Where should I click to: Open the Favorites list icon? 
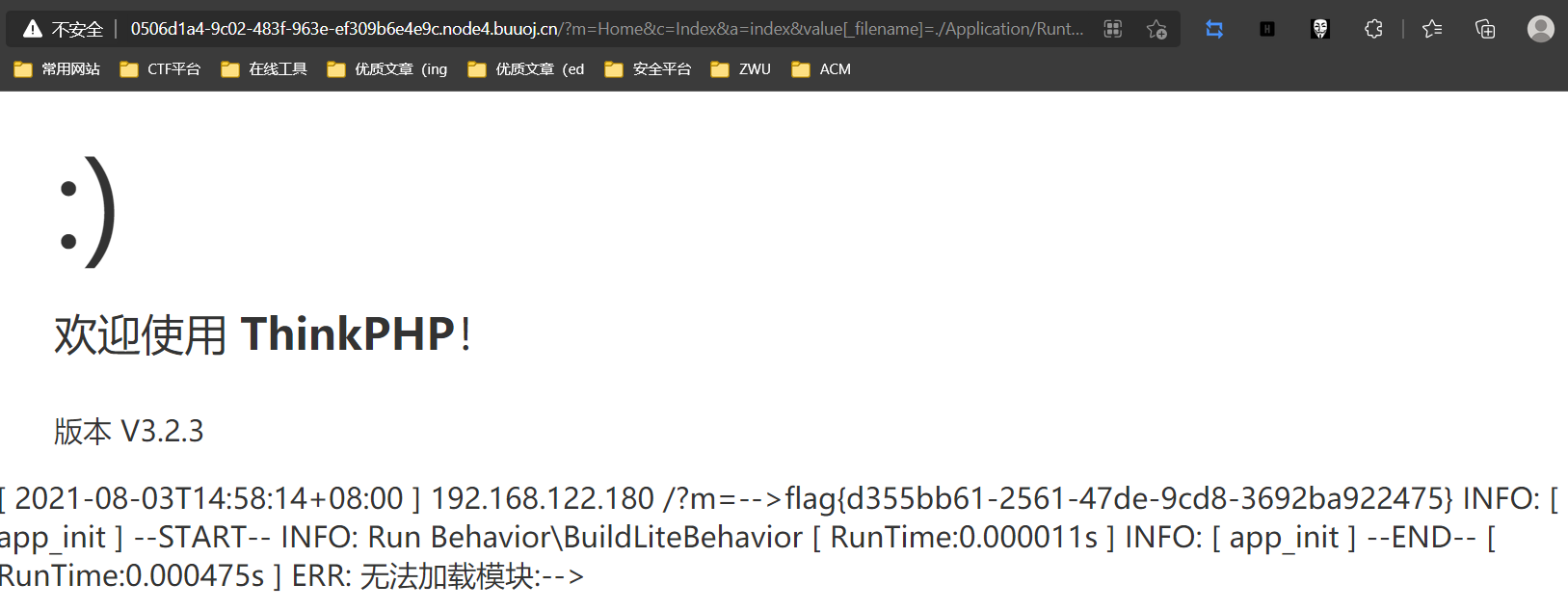point(1432,29)
